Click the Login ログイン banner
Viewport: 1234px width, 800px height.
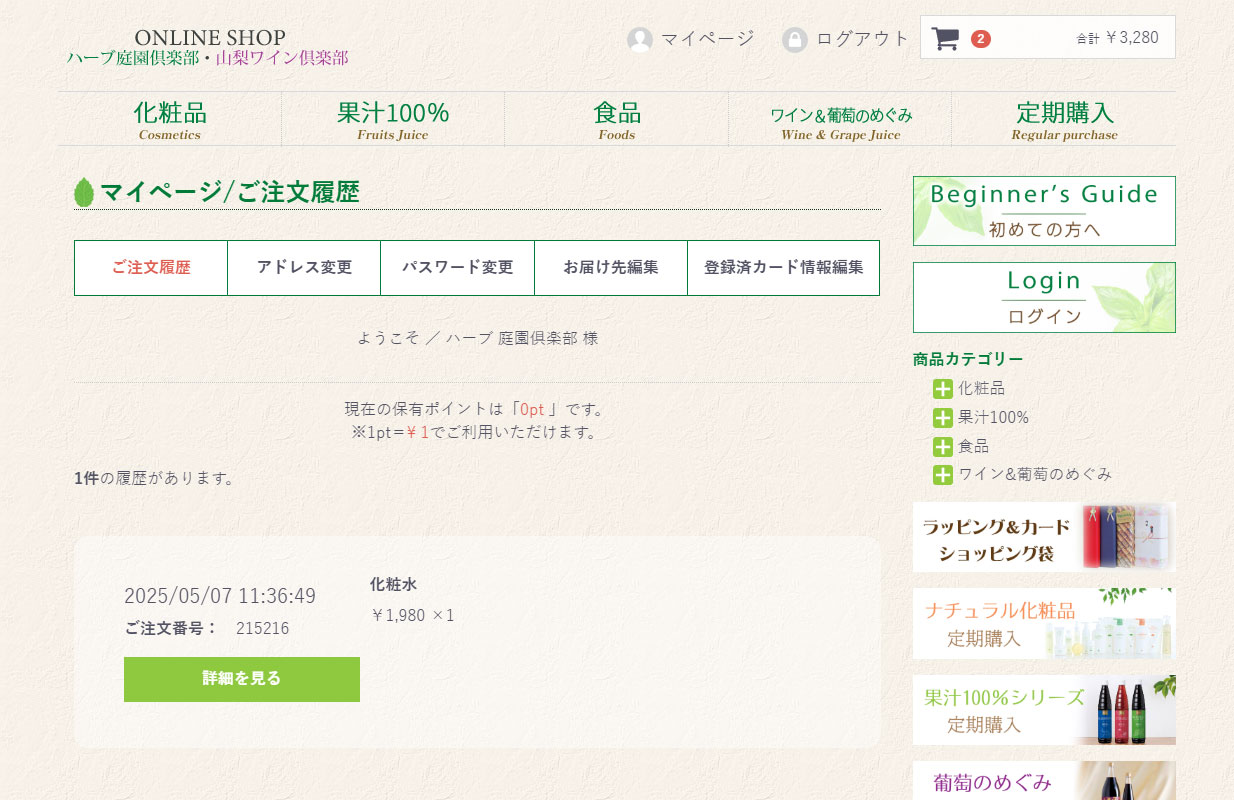1044,298
